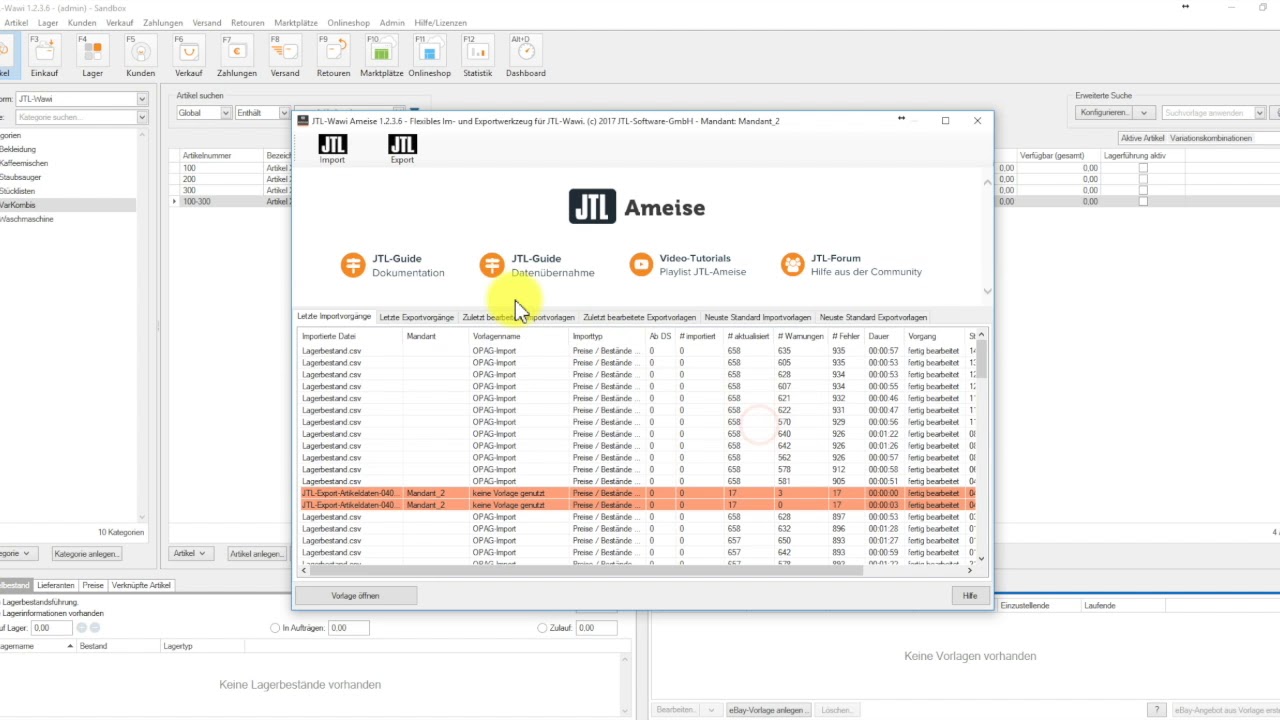Open the Kategorie suchen dropdown
This screenshot has height=720, width=1280.
click(142, 117)
